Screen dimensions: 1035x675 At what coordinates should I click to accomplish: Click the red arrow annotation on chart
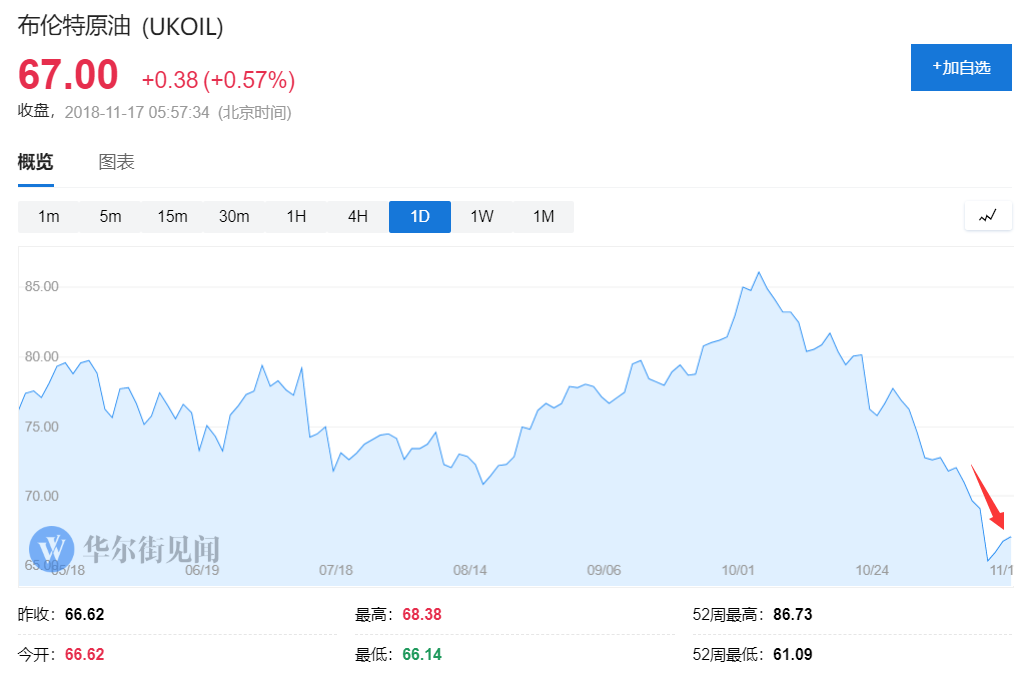pos(988,497)
